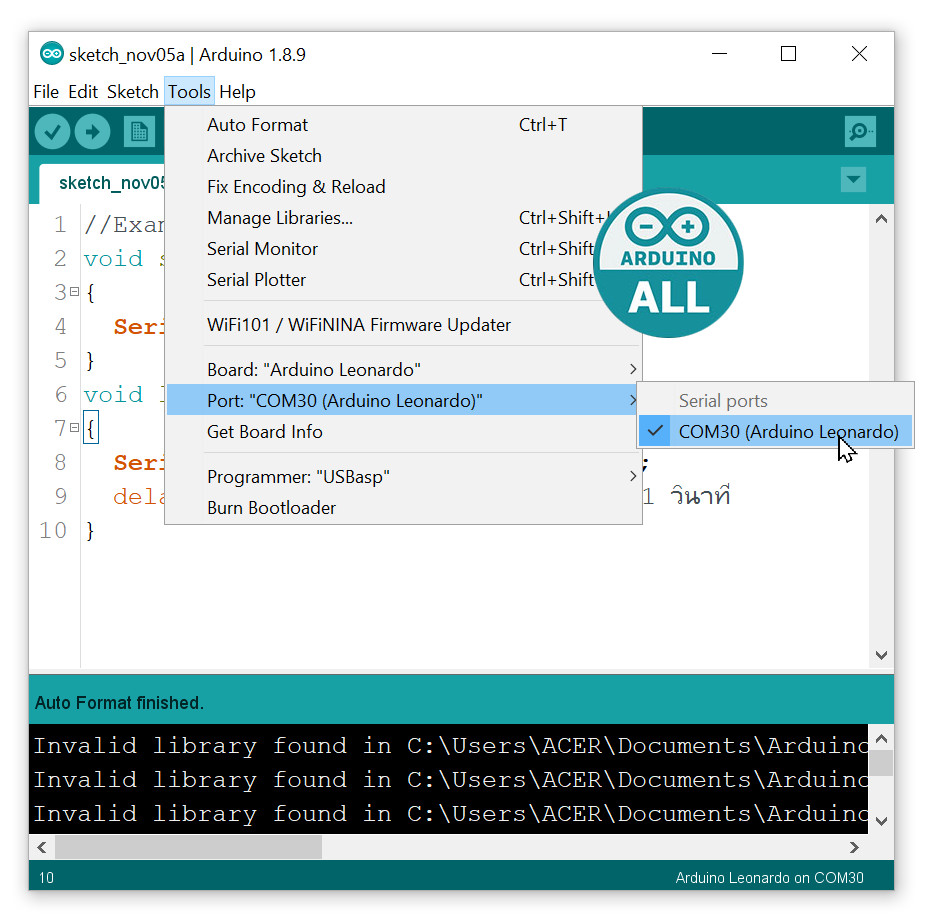The height and width of the screenshot is (921, 938).
Task: Close the Arduino IDE window
Action: pyautogui.click(x=860, y=54)
